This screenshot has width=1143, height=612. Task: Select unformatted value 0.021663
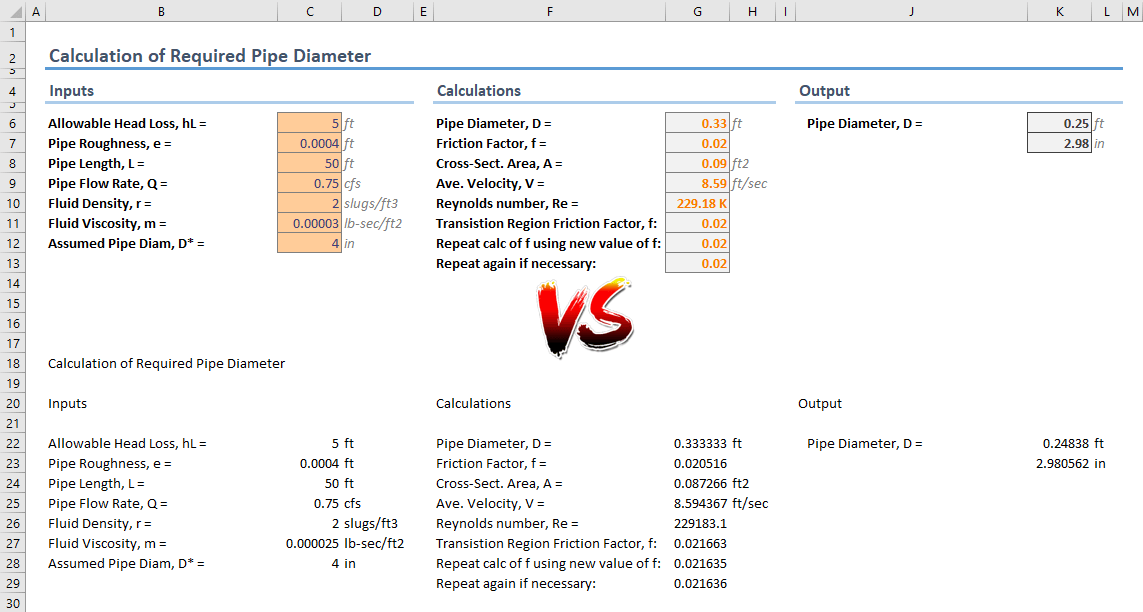pyautogui.click(x=700, y=544)
